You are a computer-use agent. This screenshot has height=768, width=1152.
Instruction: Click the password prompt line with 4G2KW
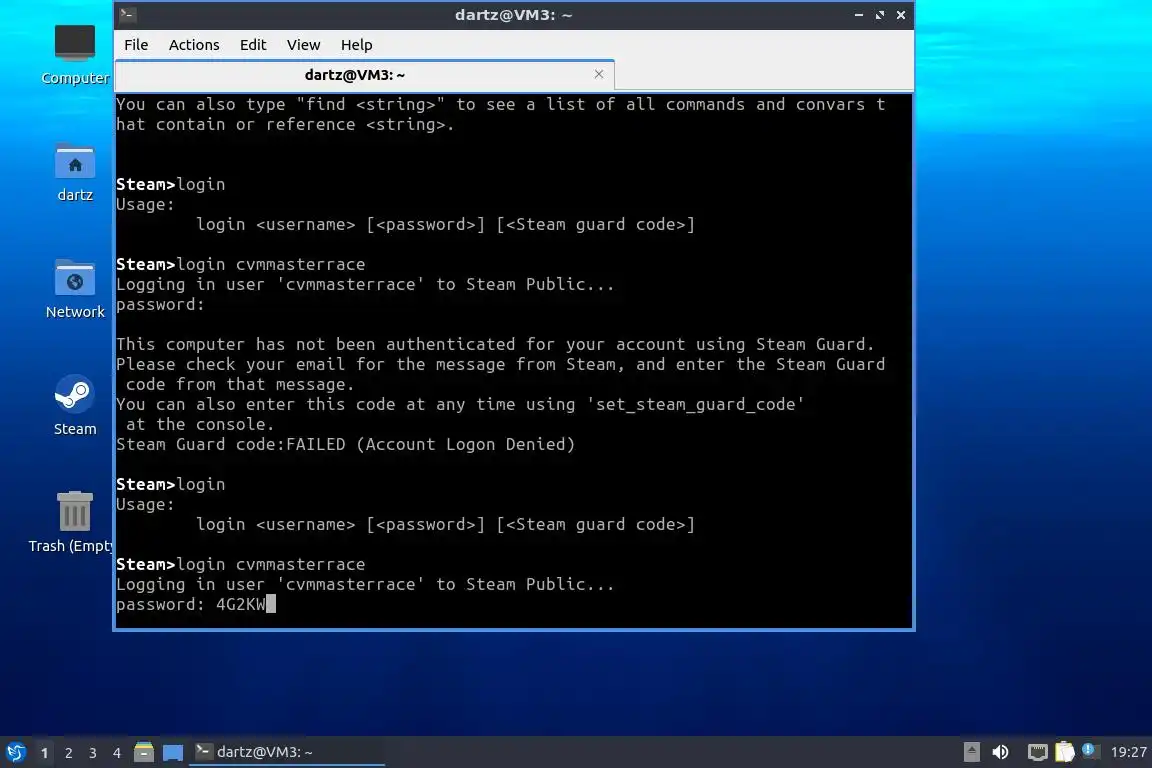[195, 604]
